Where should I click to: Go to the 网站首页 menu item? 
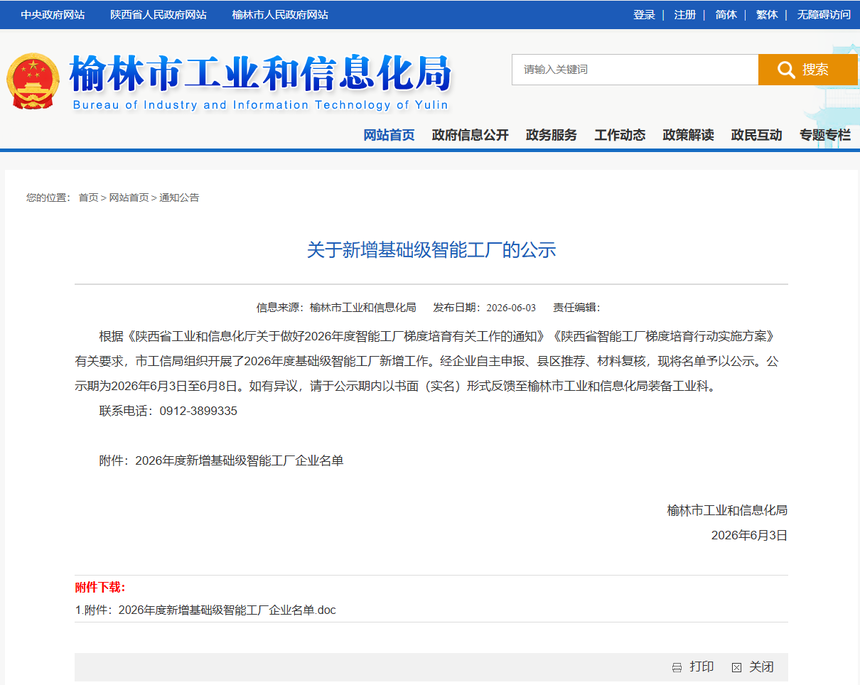(x=389, y=135)
